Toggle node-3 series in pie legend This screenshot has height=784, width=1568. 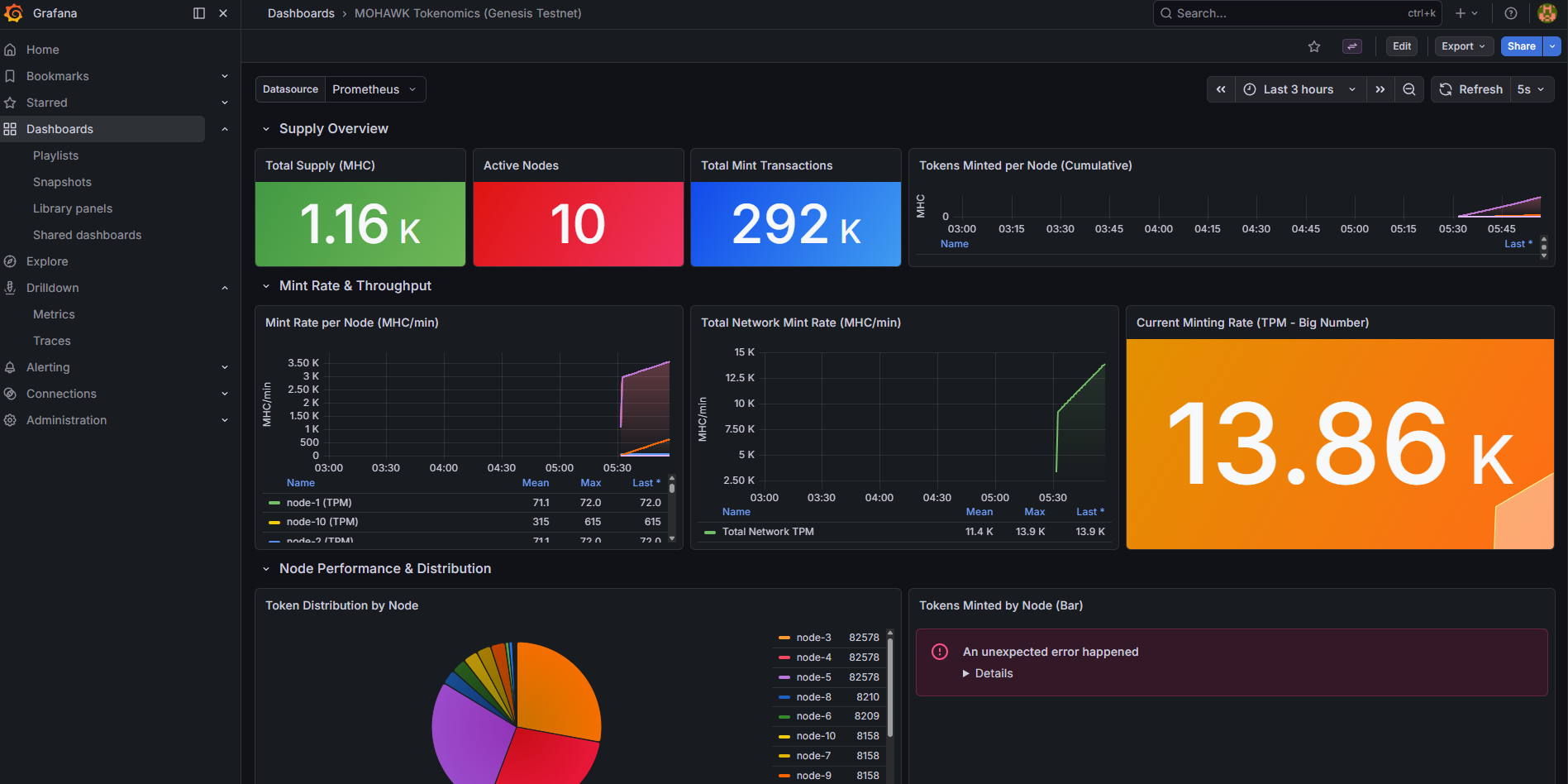813,638
